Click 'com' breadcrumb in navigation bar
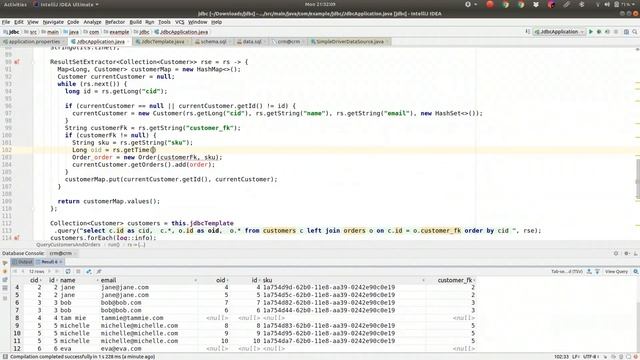Image resolution: width=640 pixels, height=360 pixels. click(x=91, y=32)
